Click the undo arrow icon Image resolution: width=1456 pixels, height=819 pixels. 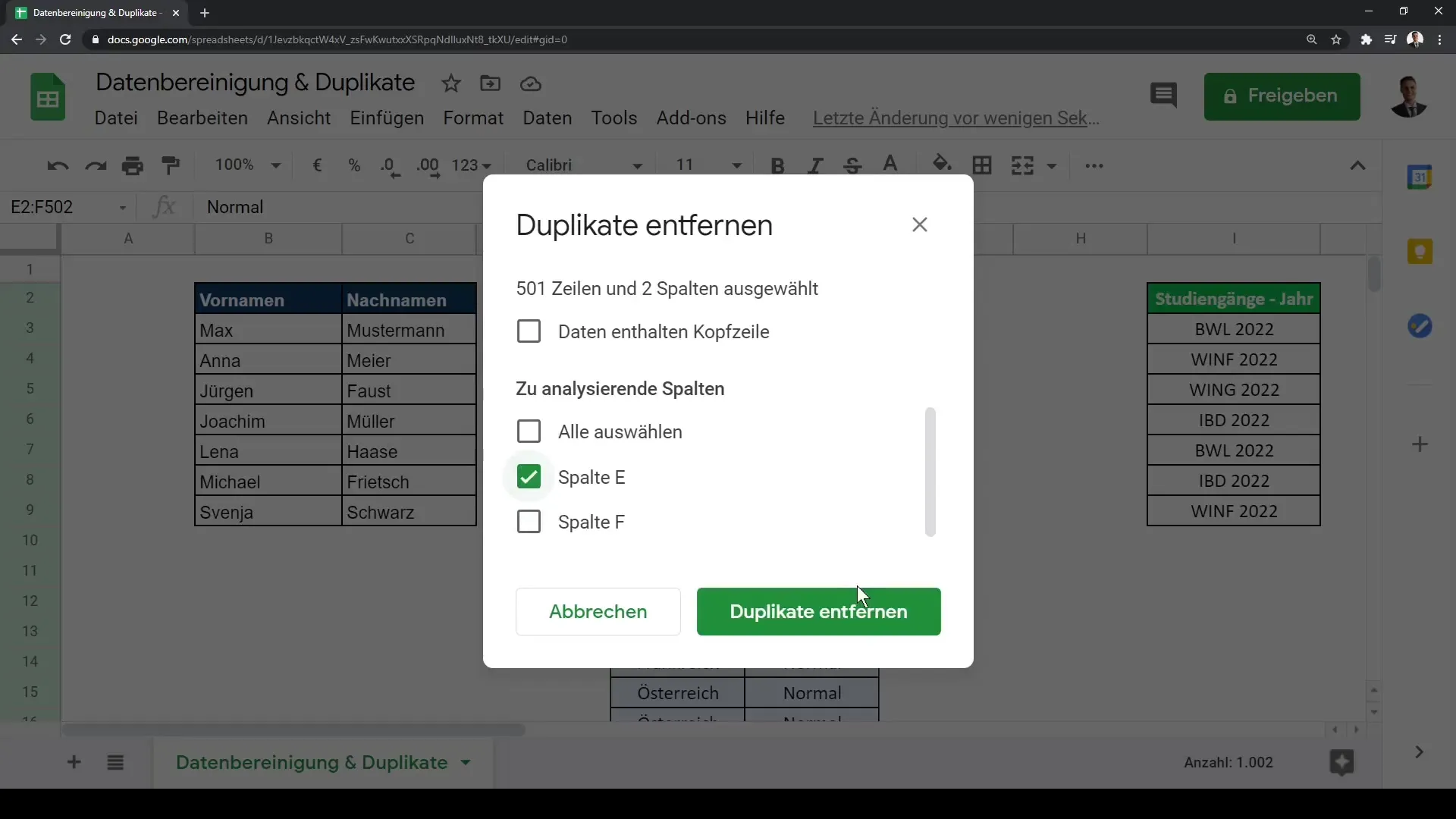(58, 165)
